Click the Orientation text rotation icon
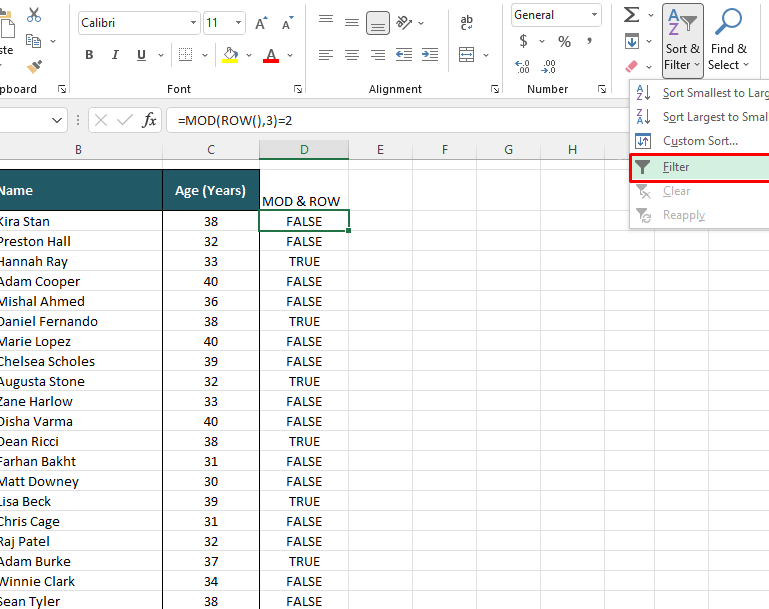 pyautogui.click(x=404, y=23)
